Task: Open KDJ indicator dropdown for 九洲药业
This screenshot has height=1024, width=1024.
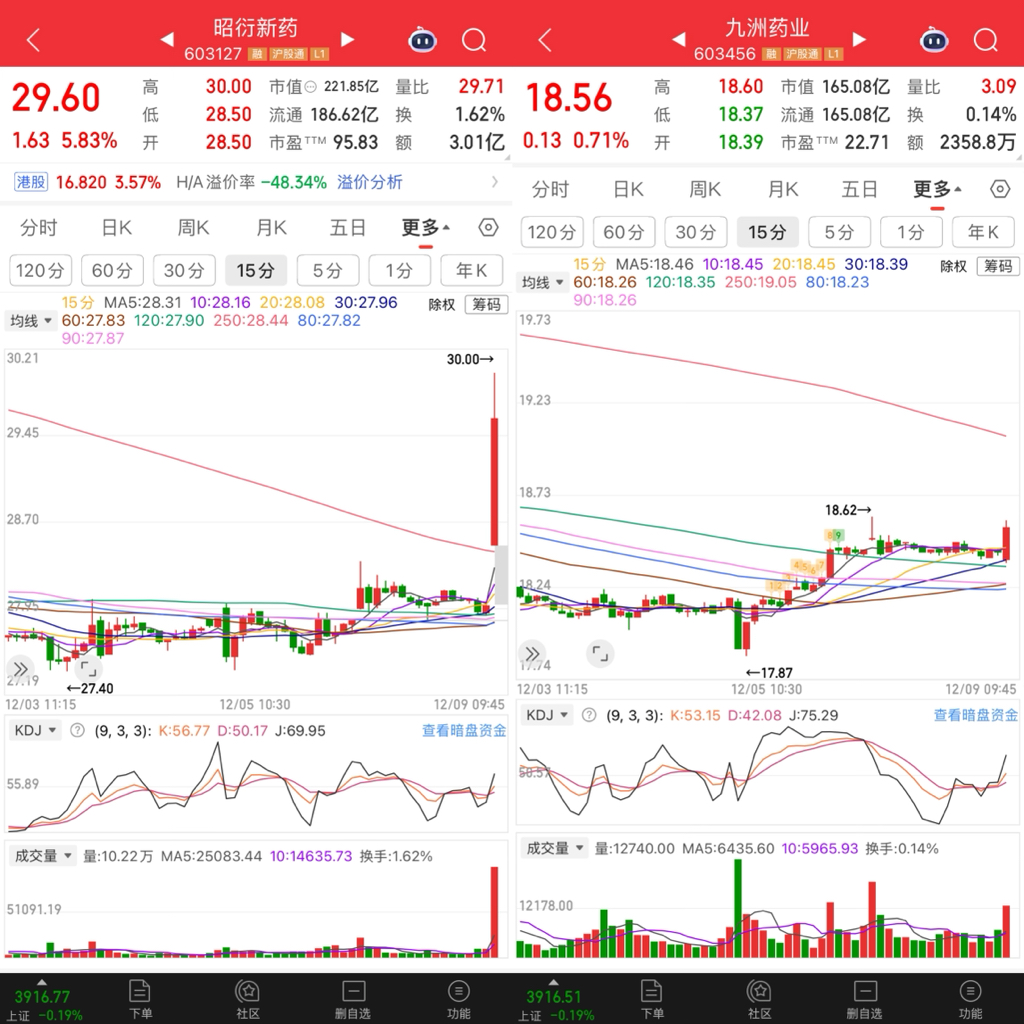Action: [547, 715]
